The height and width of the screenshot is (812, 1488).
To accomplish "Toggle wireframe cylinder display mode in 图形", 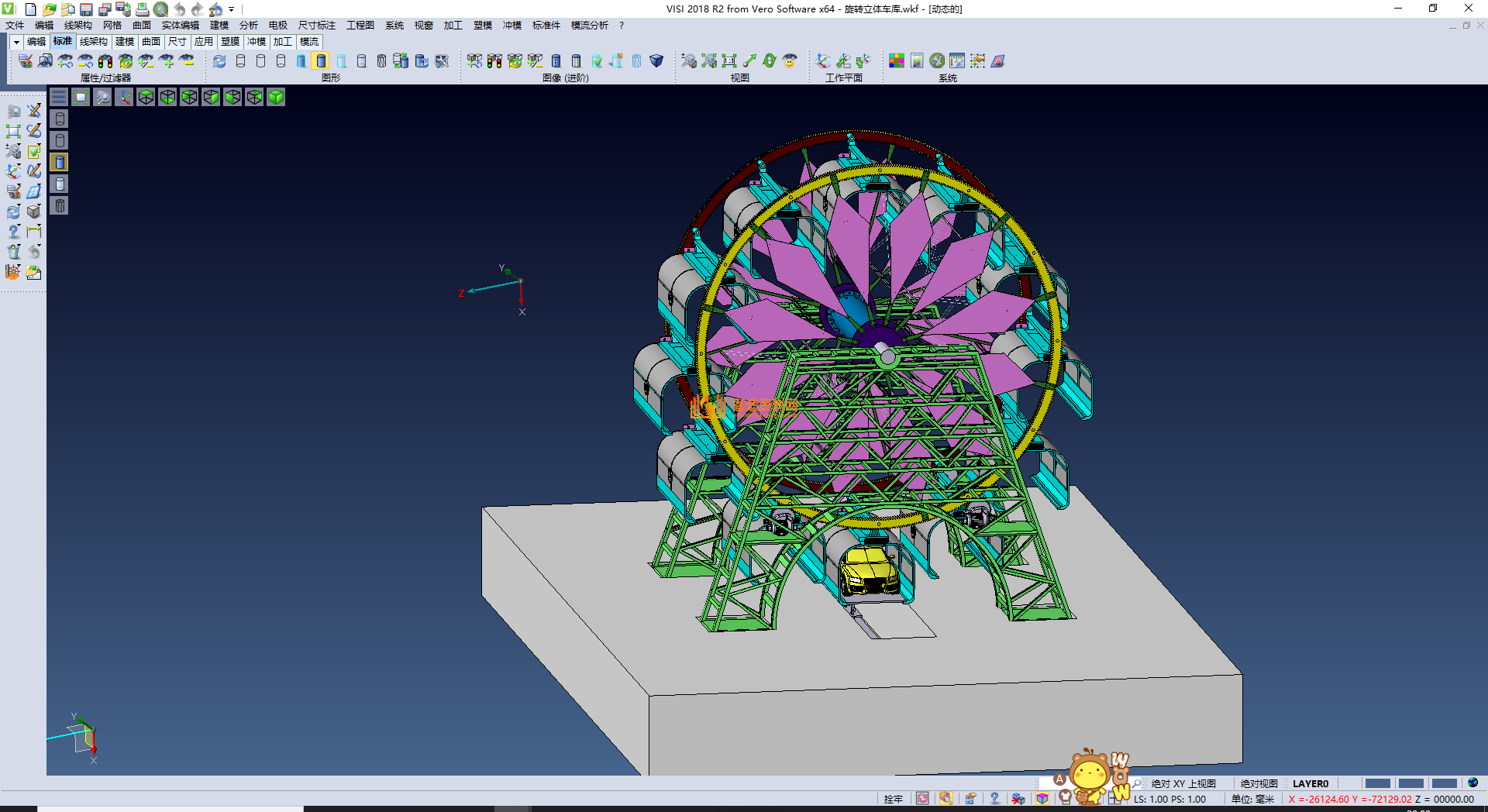I will pyautogui.click(x=240, y=60).
